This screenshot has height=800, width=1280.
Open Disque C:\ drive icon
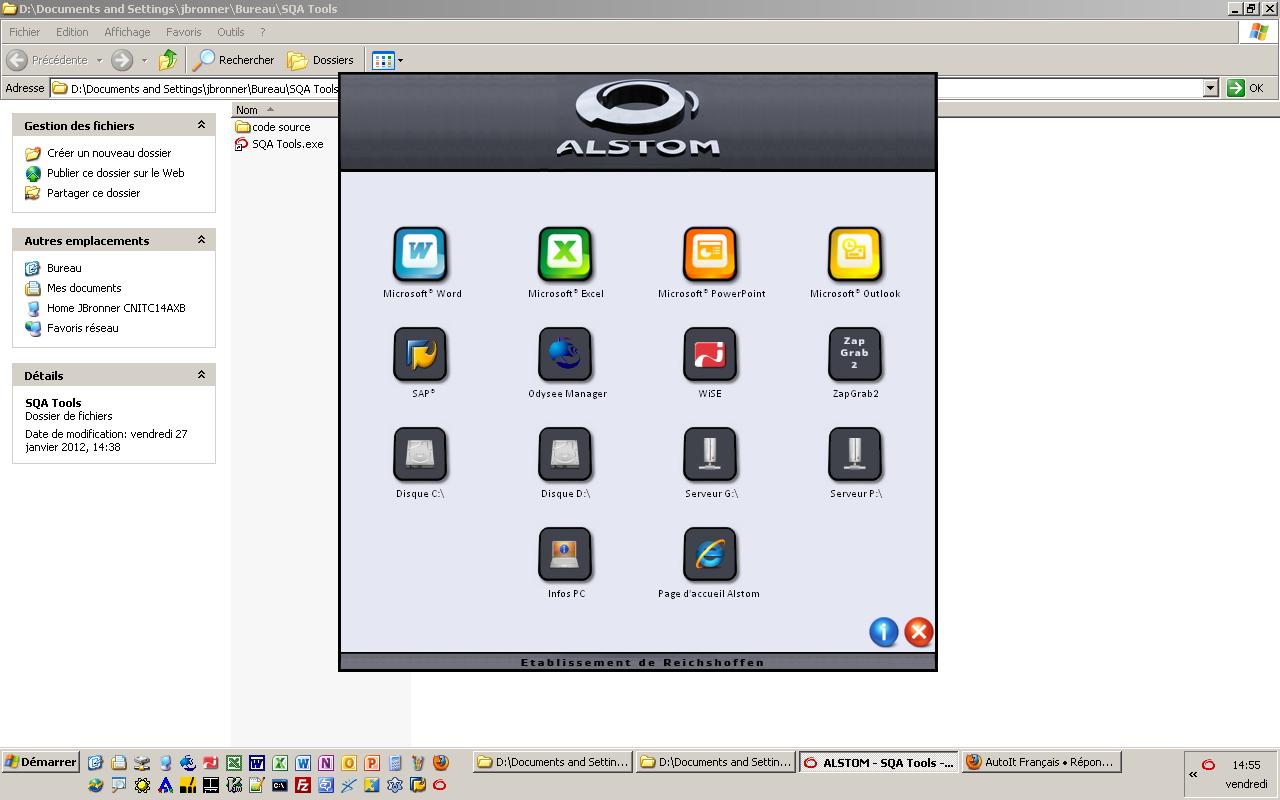(420, 453)
